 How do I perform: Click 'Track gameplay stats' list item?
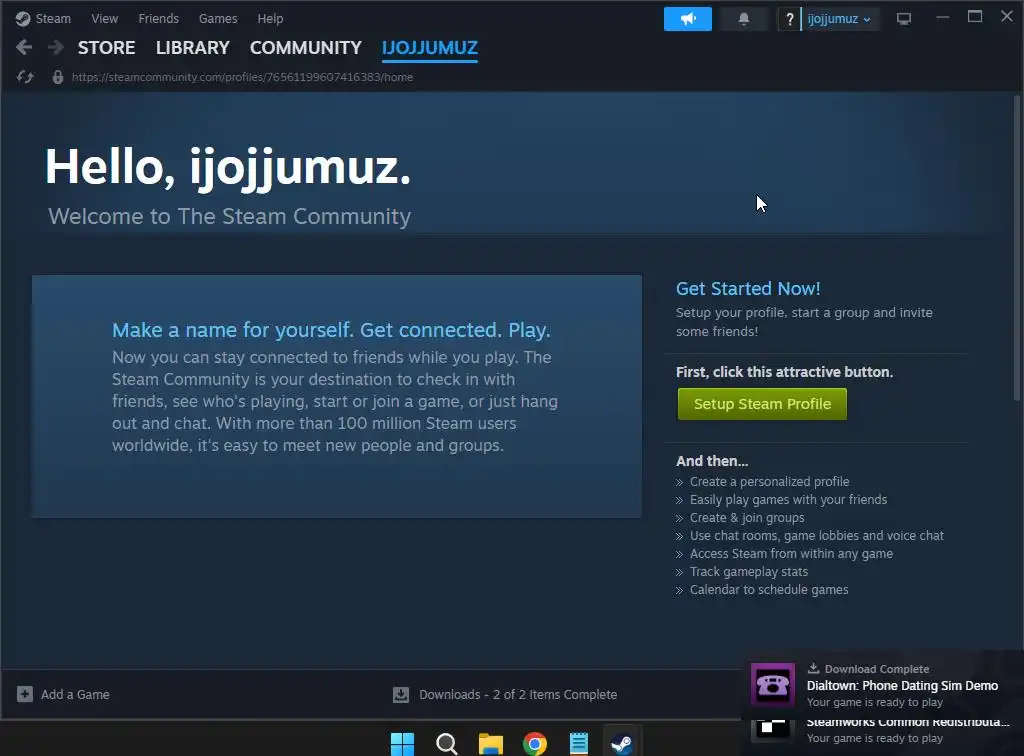(748, 571)
